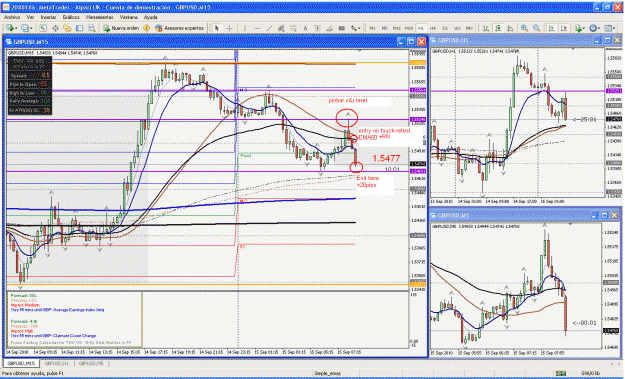This screenshot has width=625, height=379.
Task: Toggle chart auto scroll
Action: tap(551, 28)
